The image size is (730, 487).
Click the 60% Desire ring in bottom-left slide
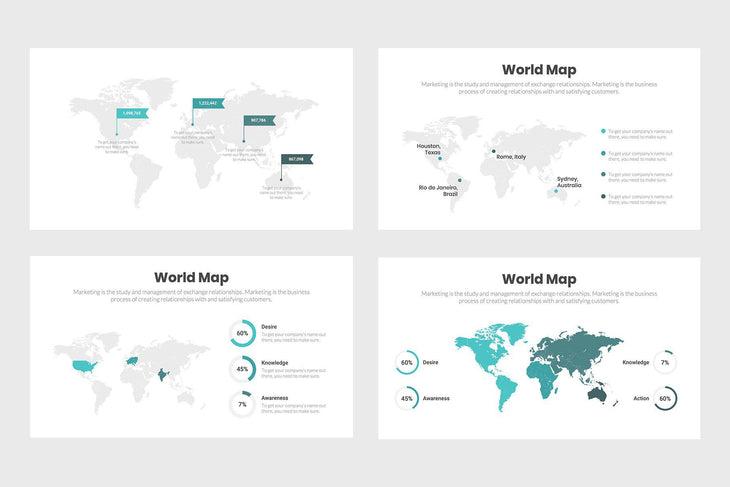click(x=242, y=334)
